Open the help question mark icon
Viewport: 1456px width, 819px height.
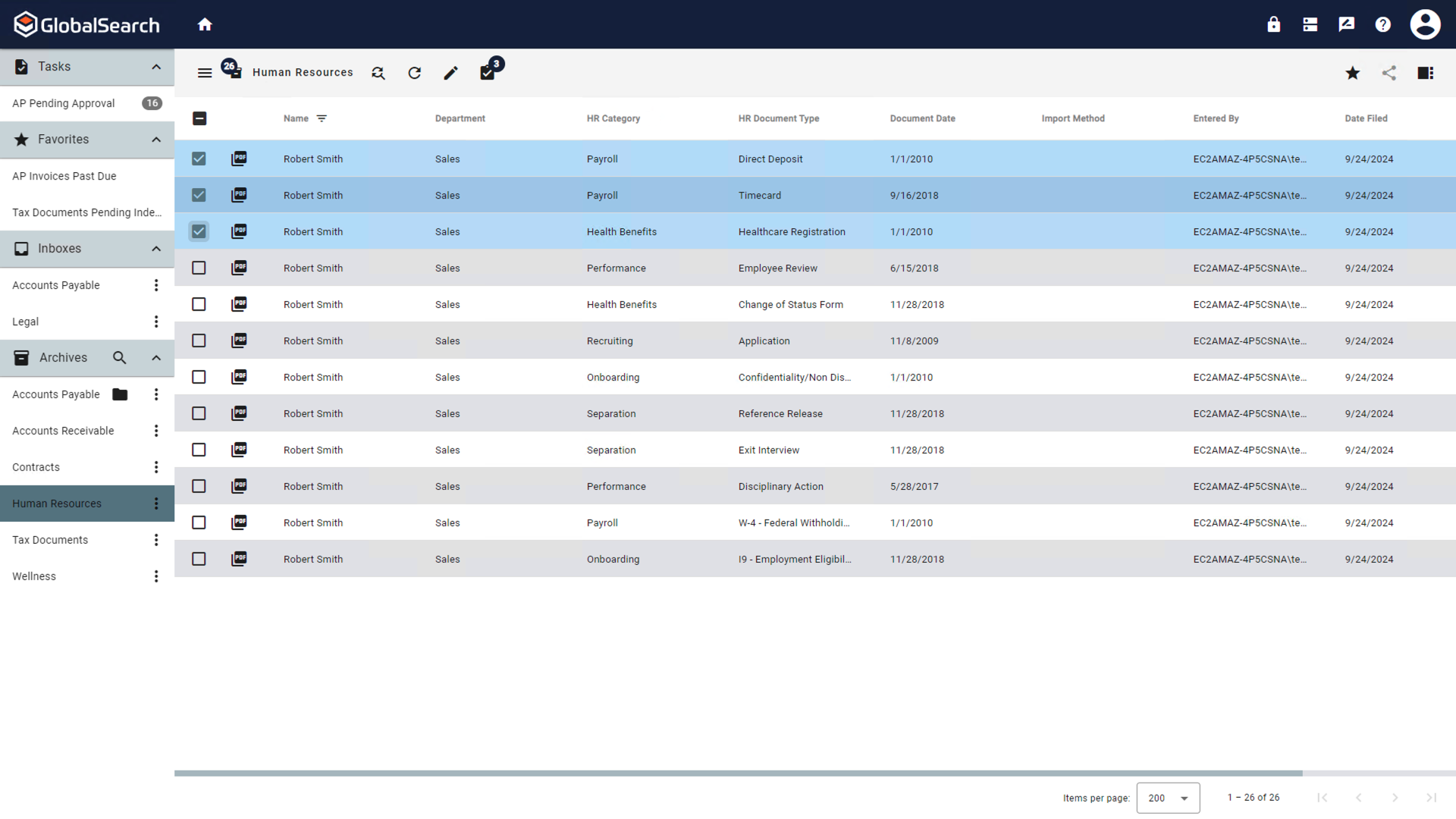(x=1383, y=24)
